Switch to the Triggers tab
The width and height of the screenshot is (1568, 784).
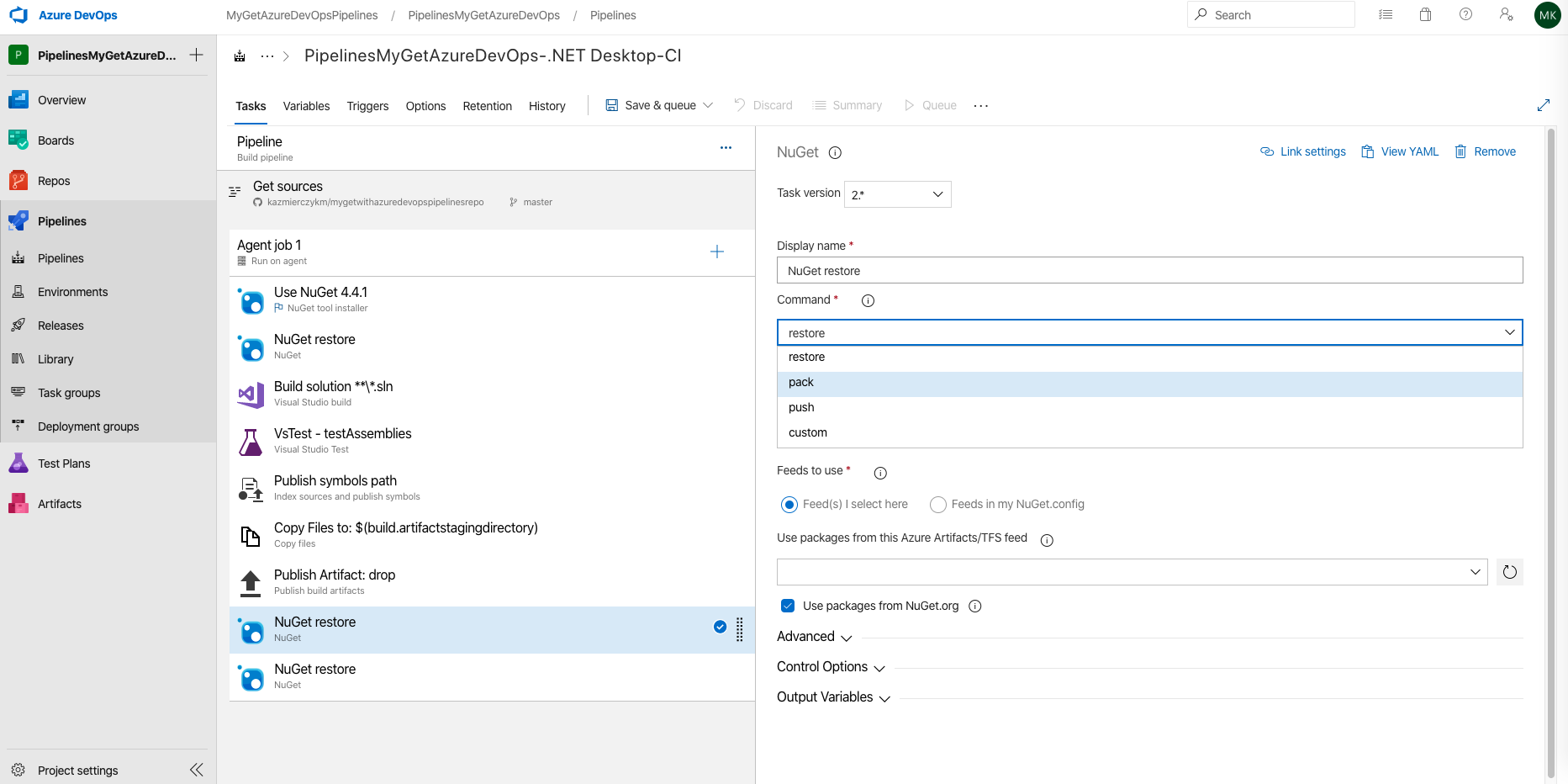pos(367,106)
